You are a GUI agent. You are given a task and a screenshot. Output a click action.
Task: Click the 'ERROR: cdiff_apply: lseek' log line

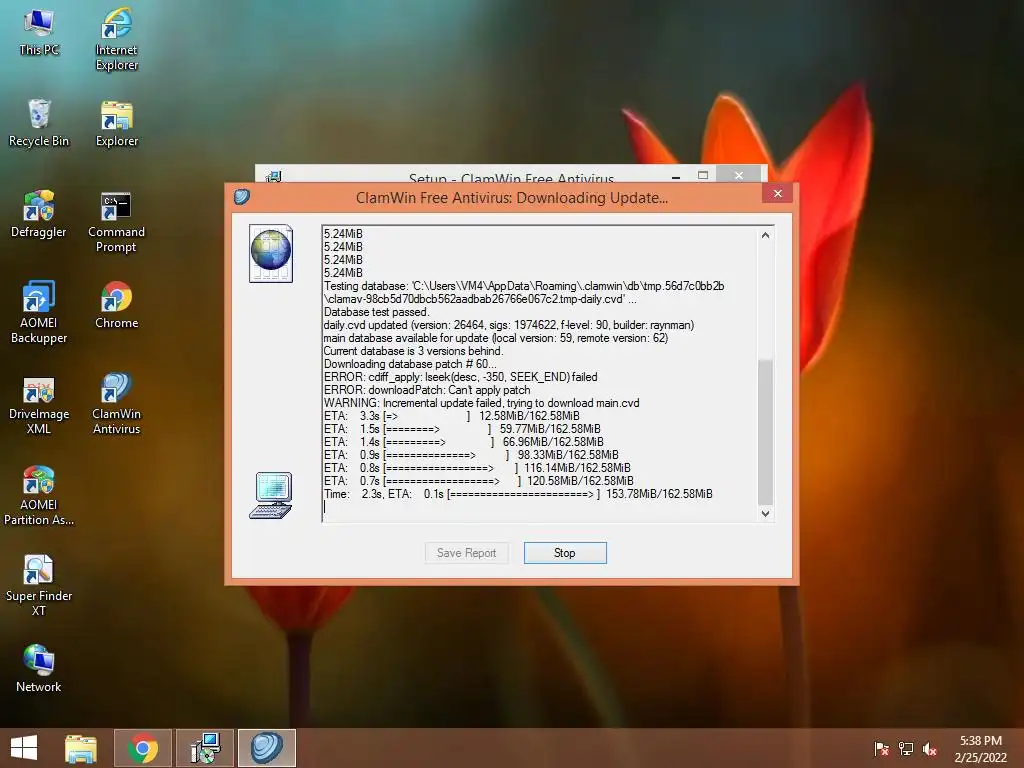[460, 377]
